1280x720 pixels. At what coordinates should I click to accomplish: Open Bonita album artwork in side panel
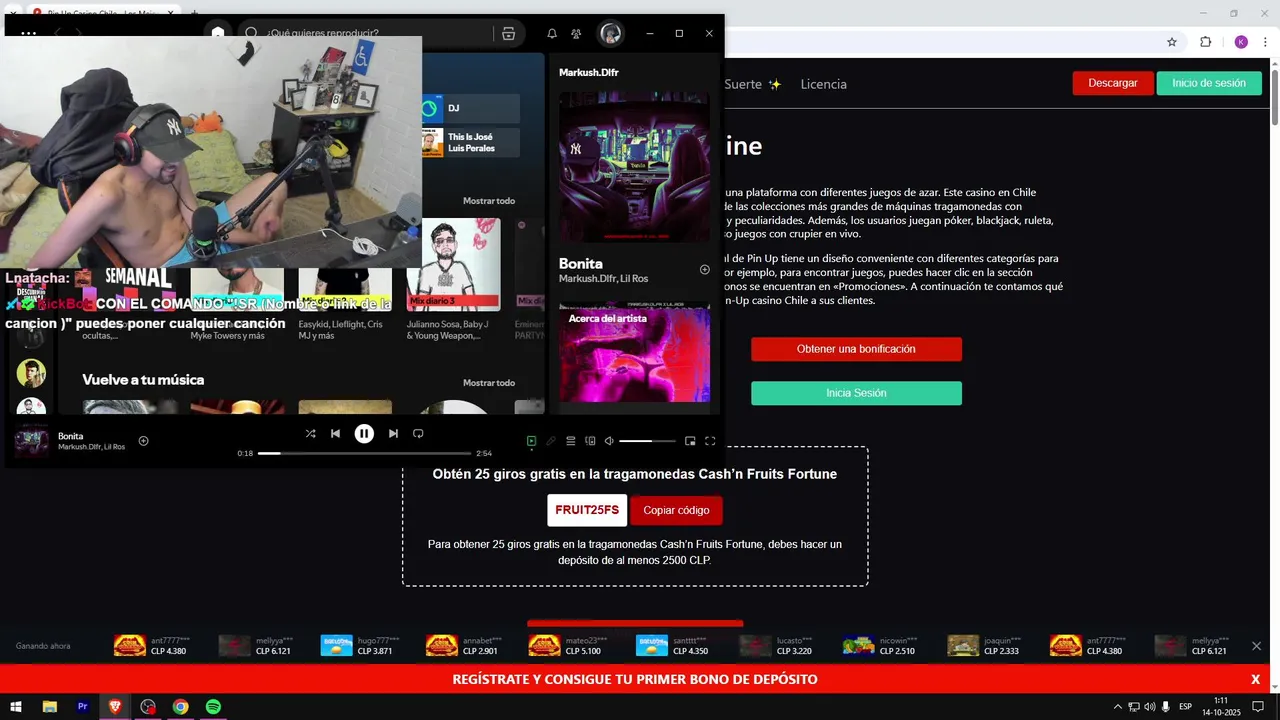pos(634,167)
